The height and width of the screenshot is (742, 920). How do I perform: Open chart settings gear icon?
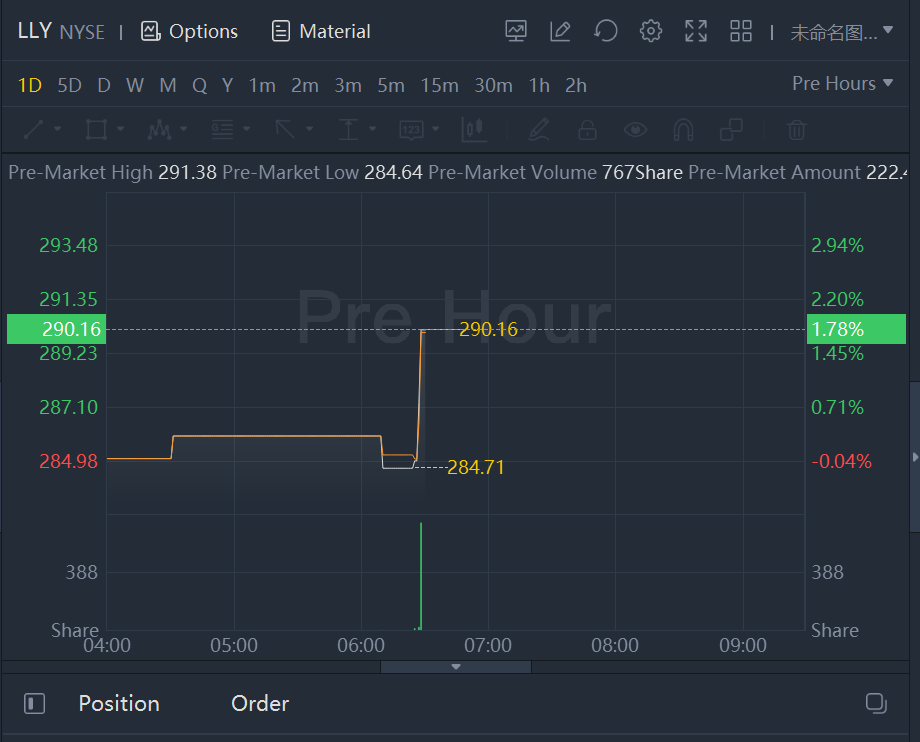point(651,31)
